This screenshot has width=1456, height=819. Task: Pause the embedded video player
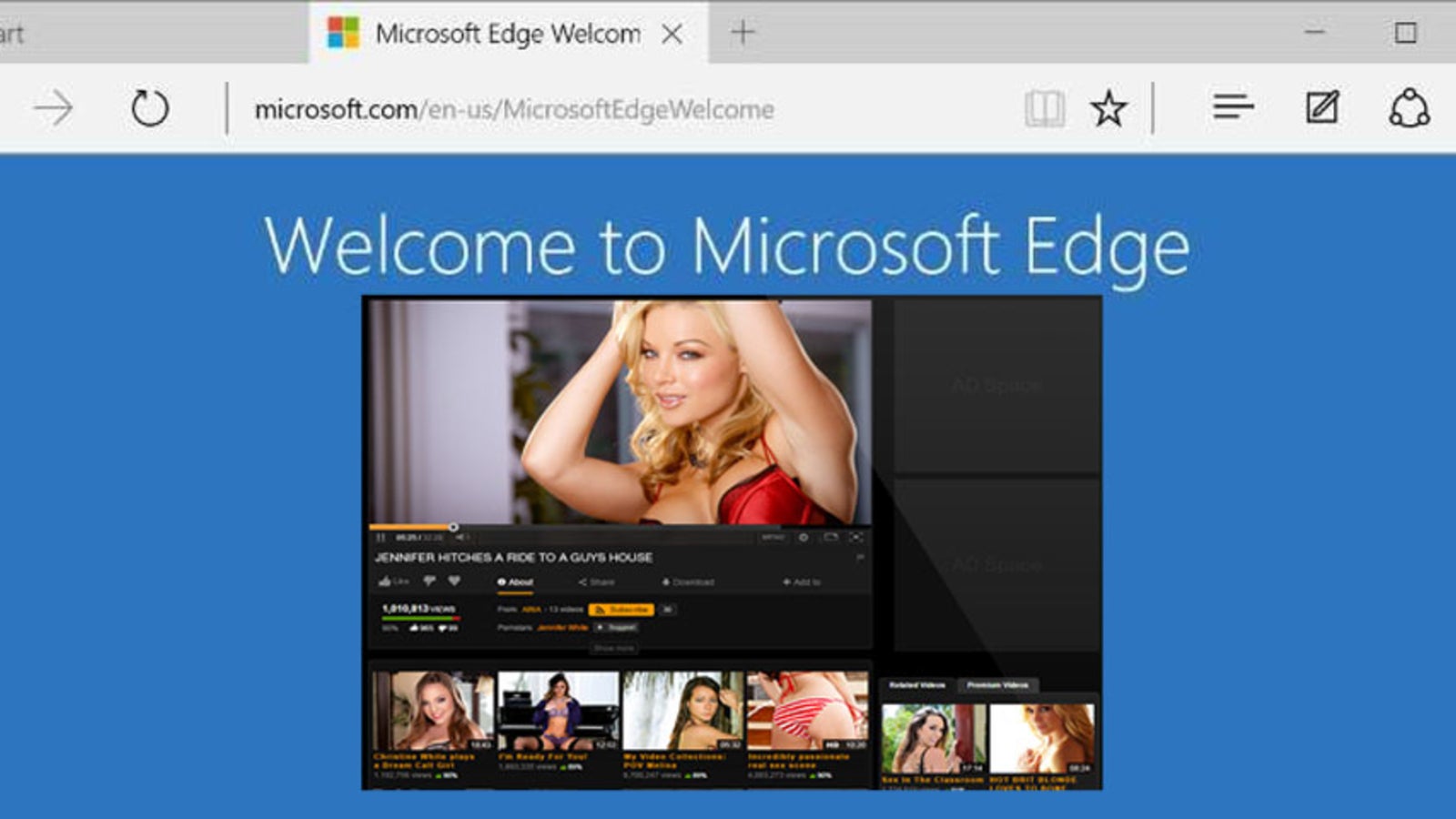point(380,538)
